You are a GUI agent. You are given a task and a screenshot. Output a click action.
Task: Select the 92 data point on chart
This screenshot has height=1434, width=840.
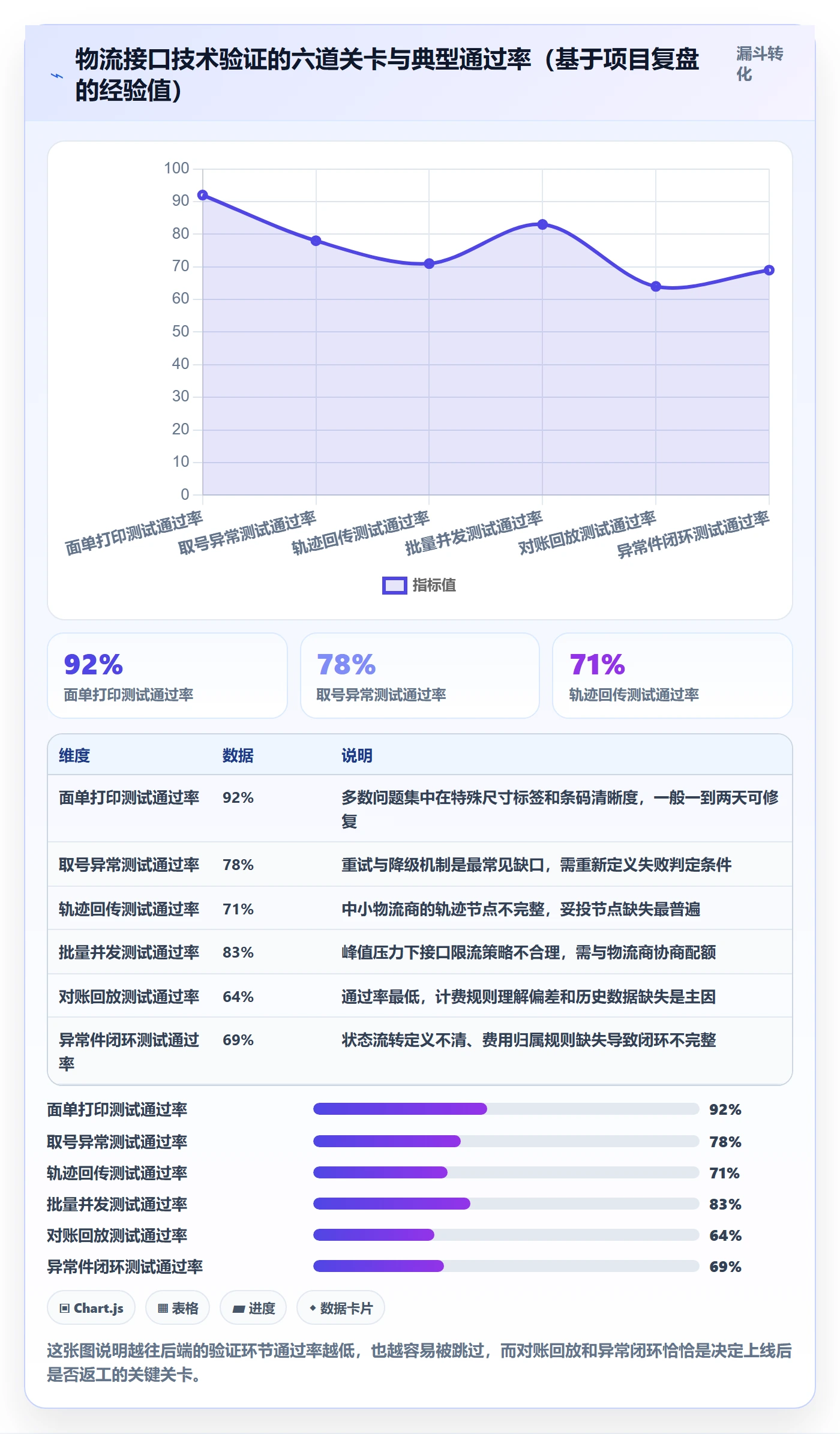(x=203, y=195)
